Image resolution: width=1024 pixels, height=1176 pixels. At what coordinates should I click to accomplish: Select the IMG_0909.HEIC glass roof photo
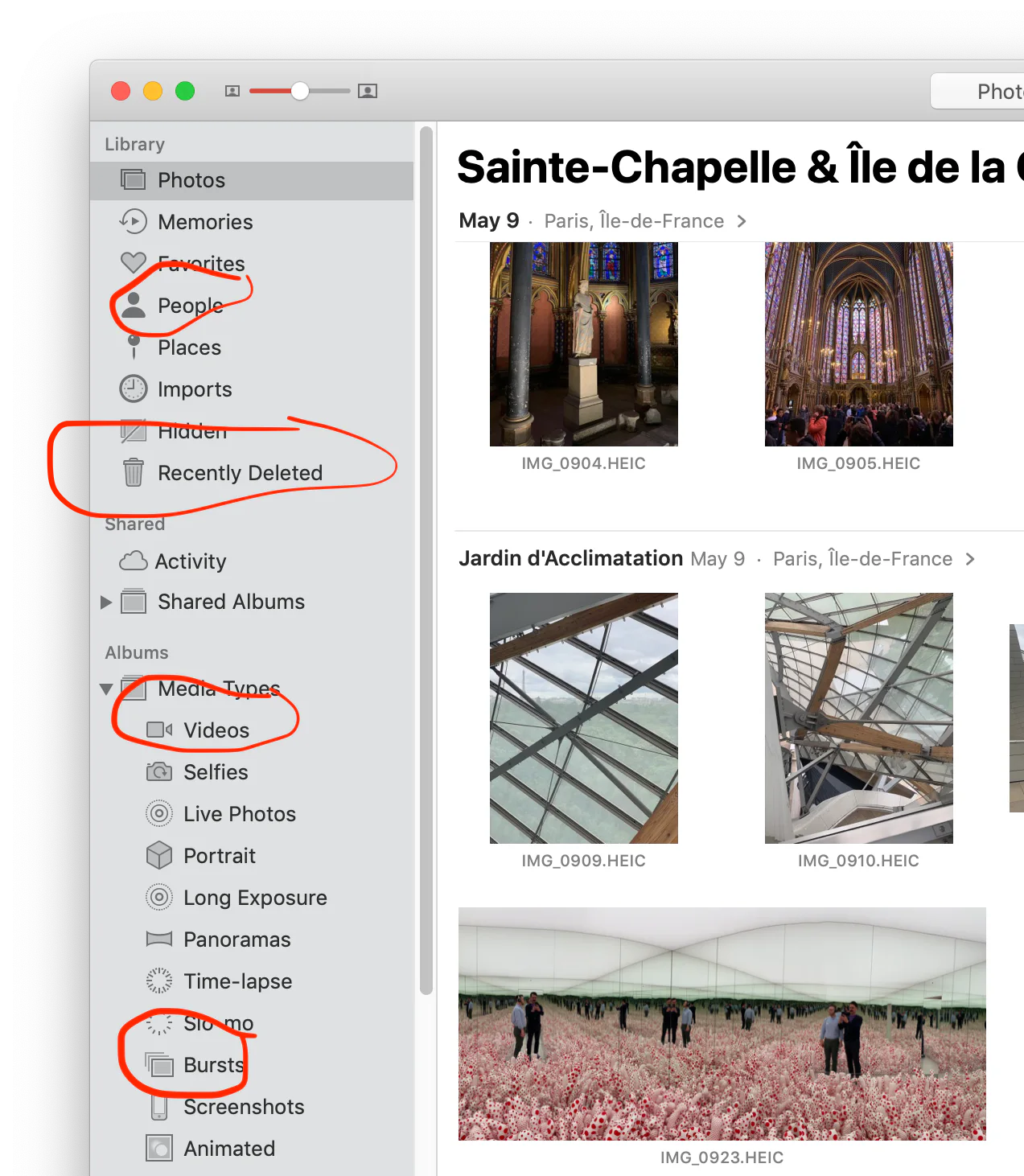(x=584, y=718)
